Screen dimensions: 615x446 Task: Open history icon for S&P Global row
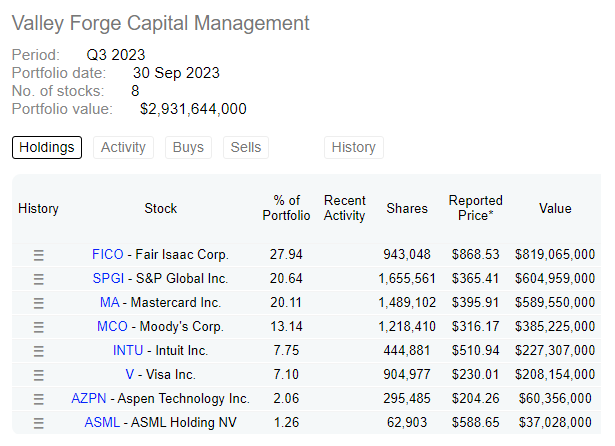click(39, 279)
